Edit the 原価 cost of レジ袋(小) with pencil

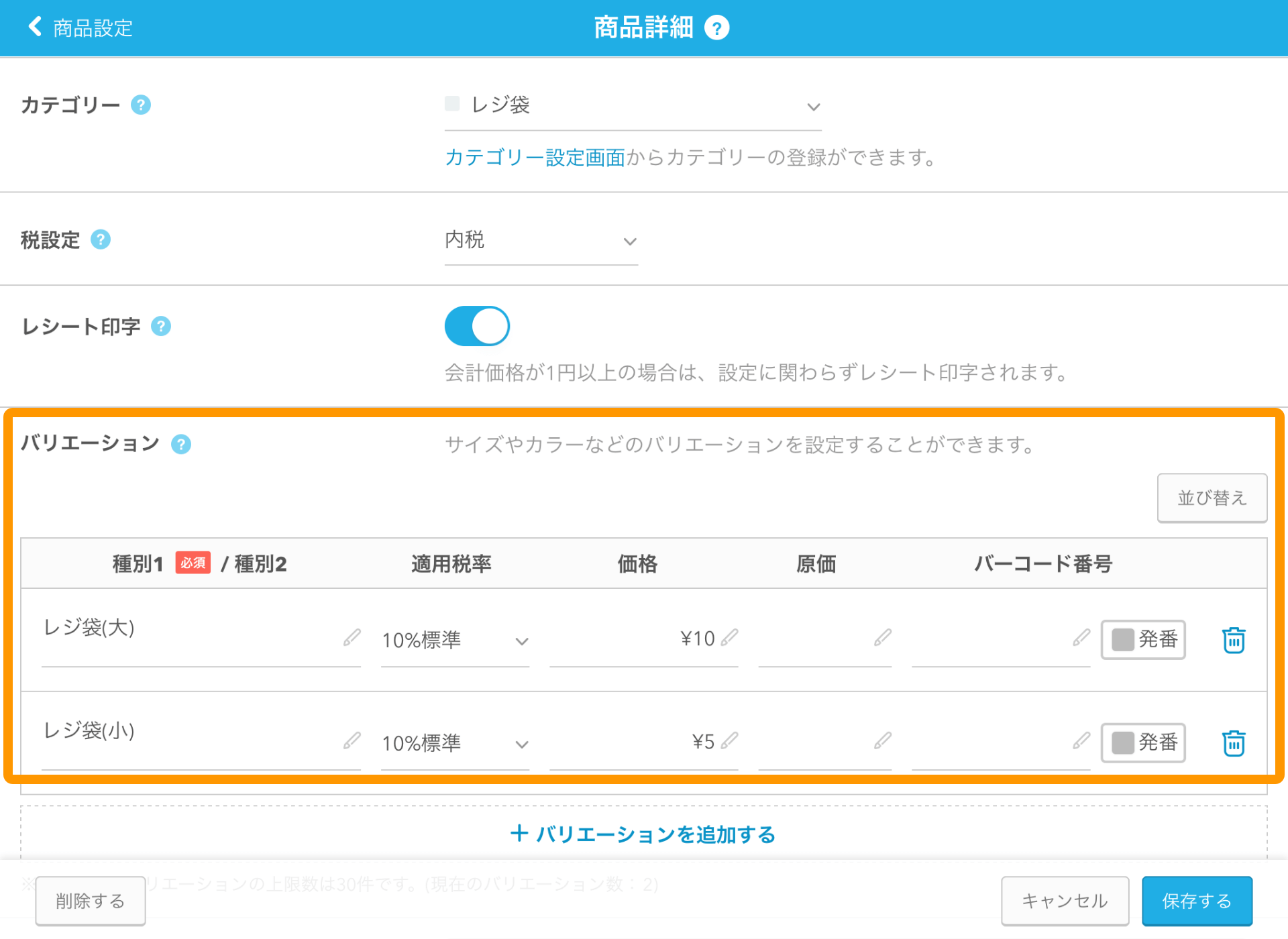click(882, 740)
